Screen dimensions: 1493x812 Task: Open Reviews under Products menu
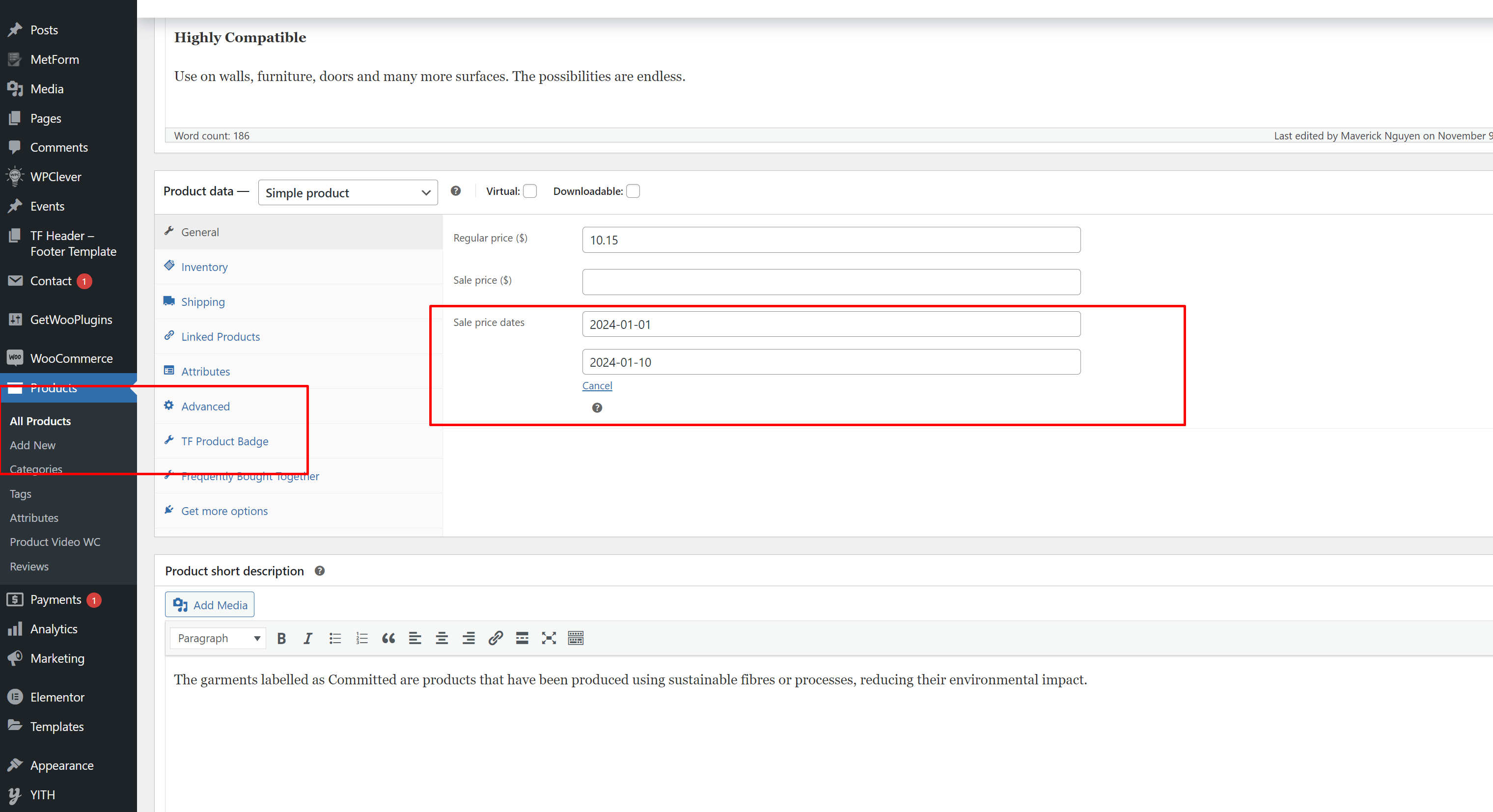pyautogui.click(x=29, y=566)
